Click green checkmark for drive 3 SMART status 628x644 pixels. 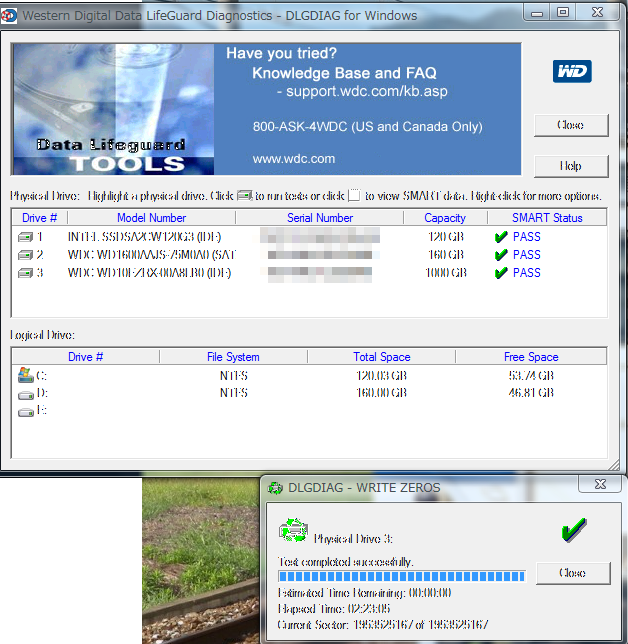(x=501, y=273)
